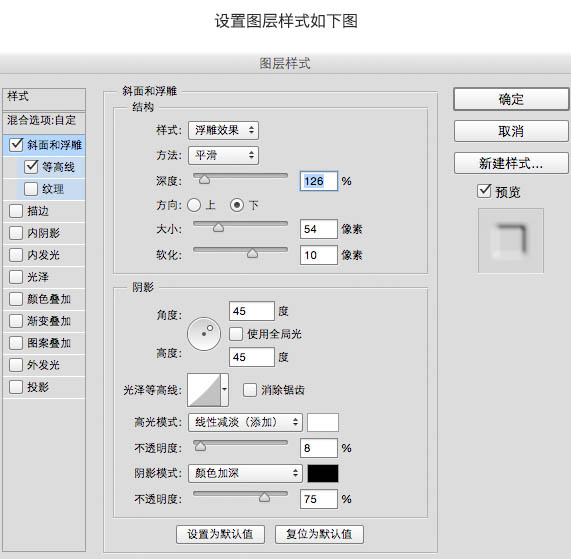Select the 颜色叠加 list entry label
The width and height of the screenshot is (571, 559).
49,299
